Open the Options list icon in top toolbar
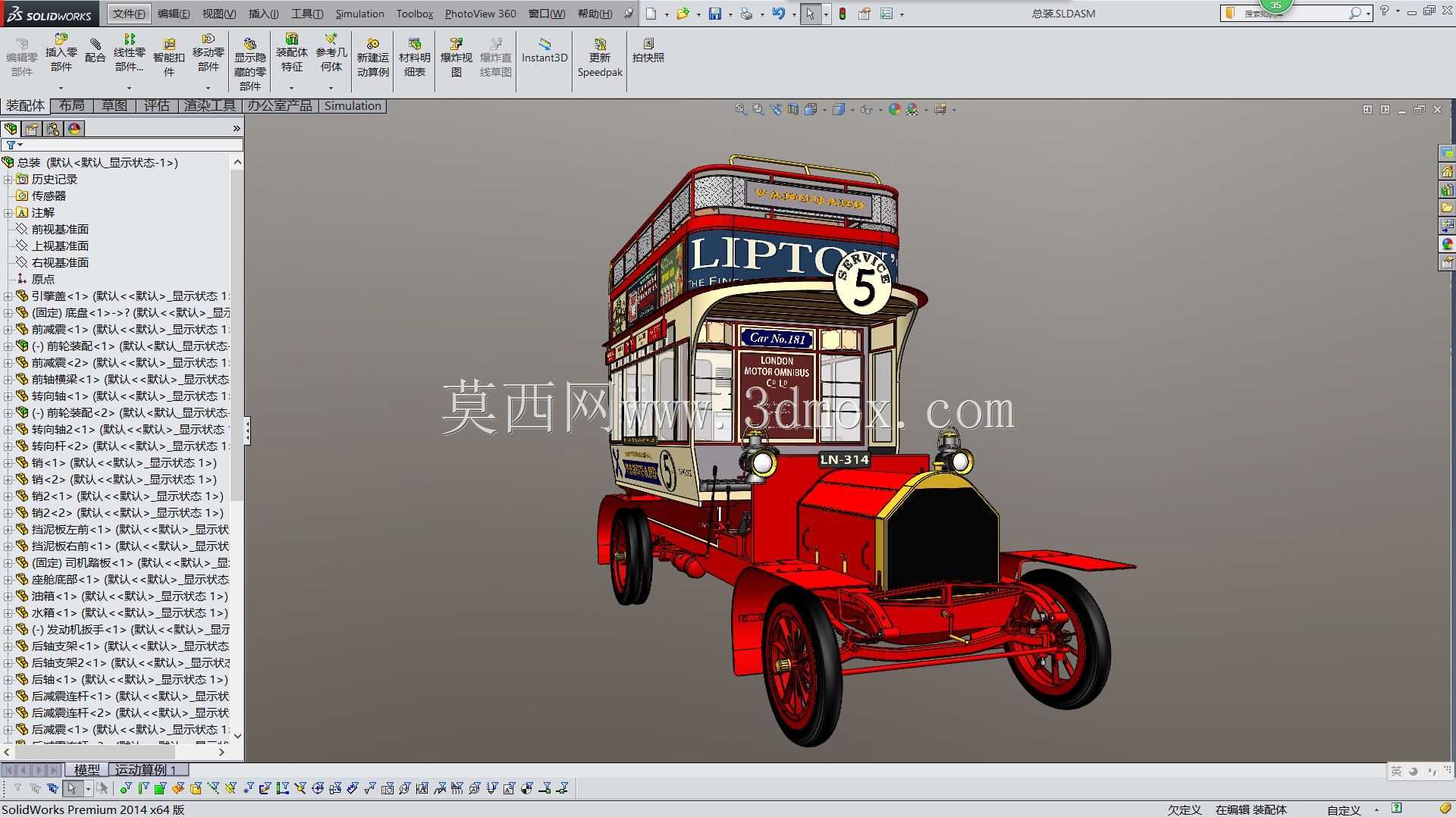This screenshot has width=1456, height=817. pyautogui.click(x=886, y=14)
